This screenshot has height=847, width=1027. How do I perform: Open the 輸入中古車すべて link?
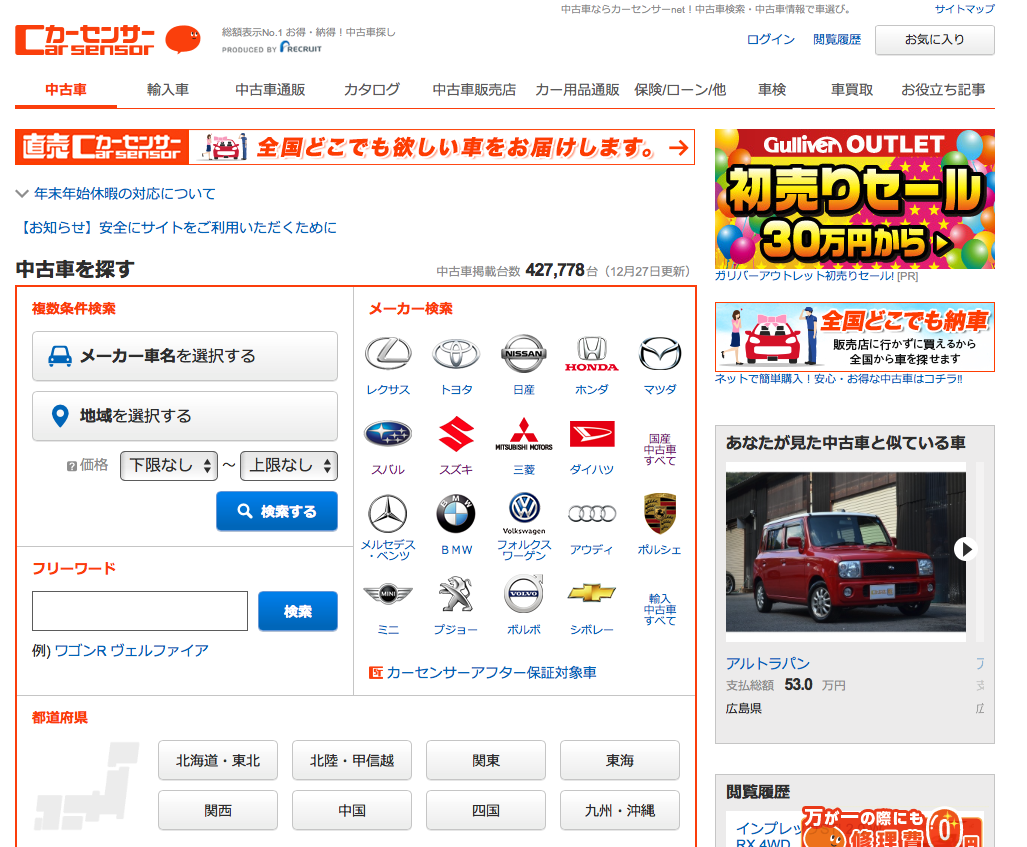pos(660,609)
